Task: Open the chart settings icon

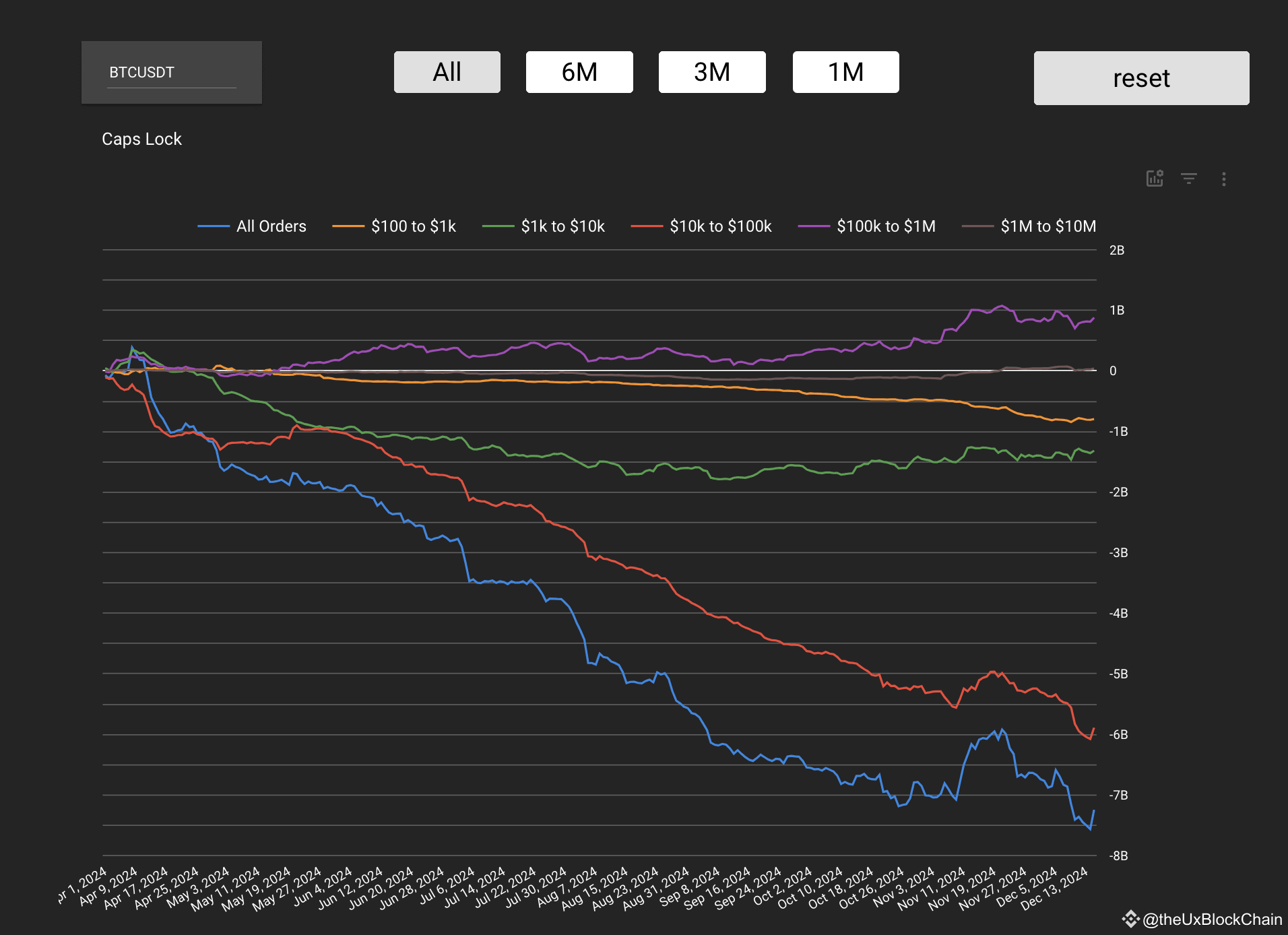Action: (x=1155, y=179)
